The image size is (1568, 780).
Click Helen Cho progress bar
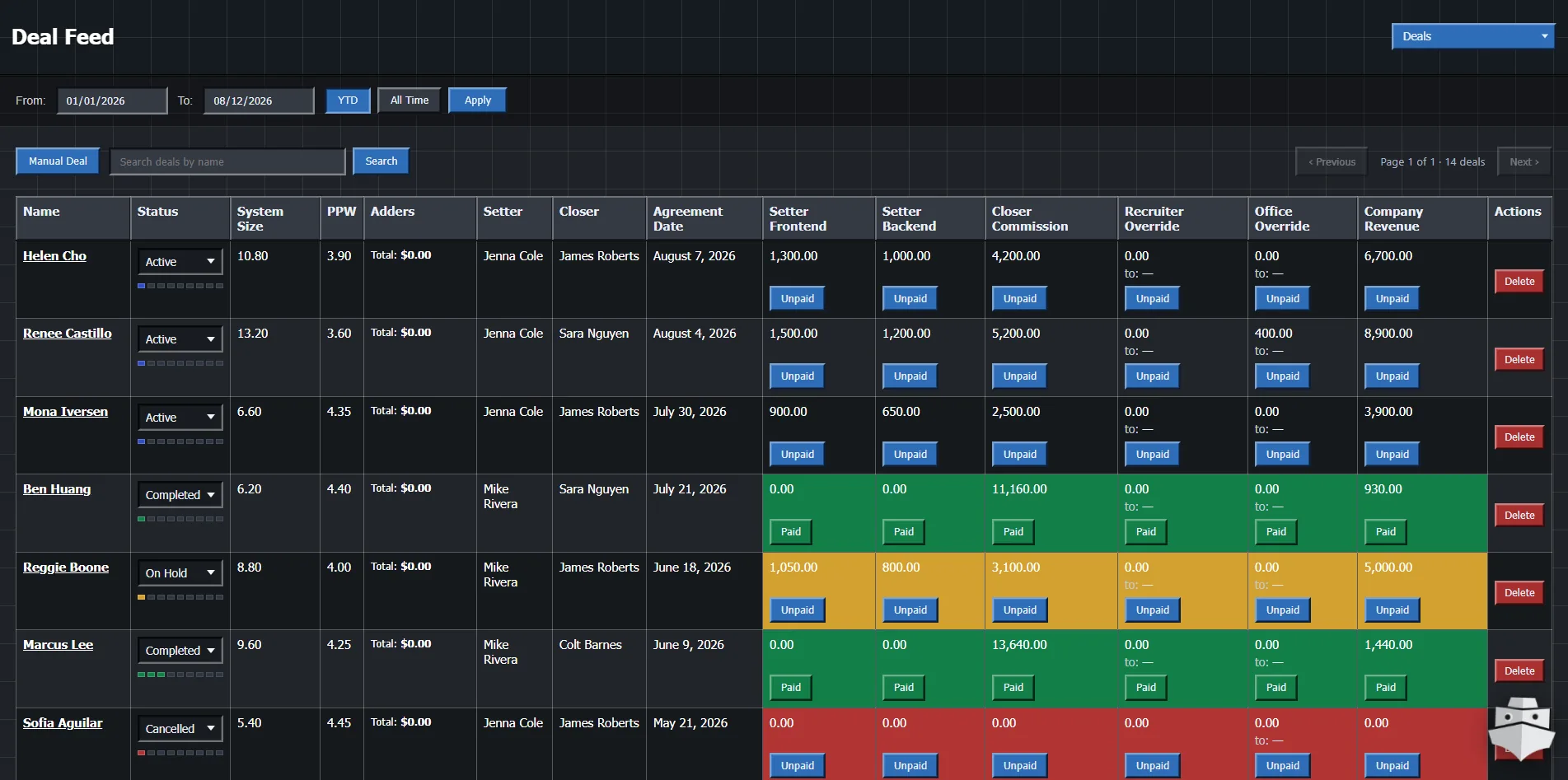(180, 286)
